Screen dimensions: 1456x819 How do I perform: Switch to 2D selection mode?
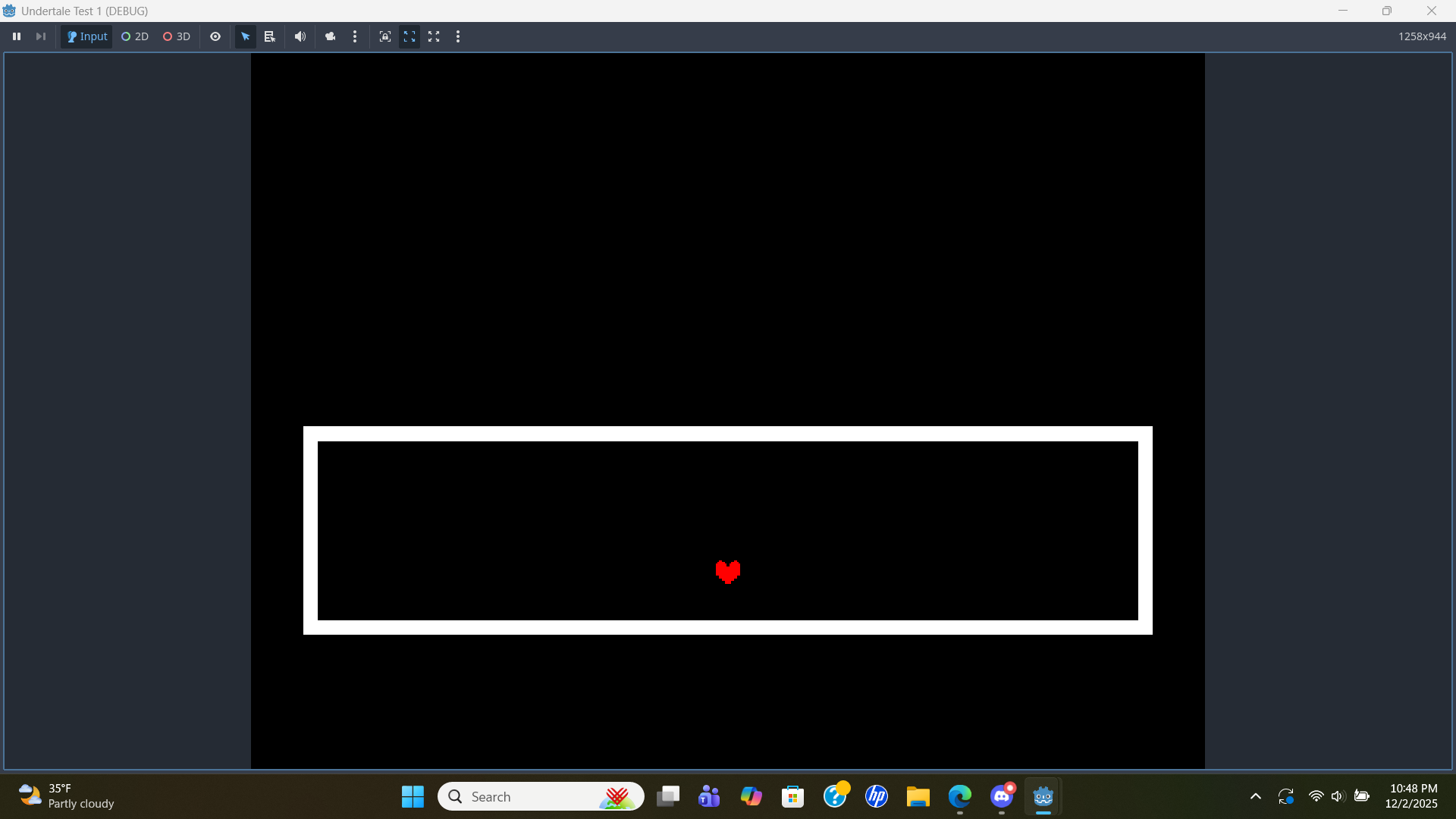(135, 36)
